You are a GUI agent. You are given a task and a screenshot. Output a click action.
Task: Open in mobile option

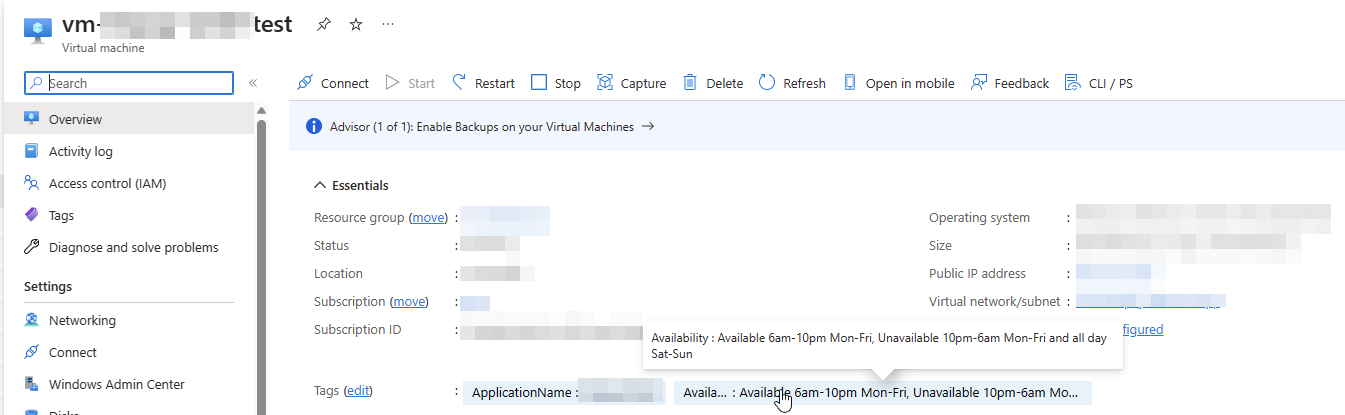[898, 83]
